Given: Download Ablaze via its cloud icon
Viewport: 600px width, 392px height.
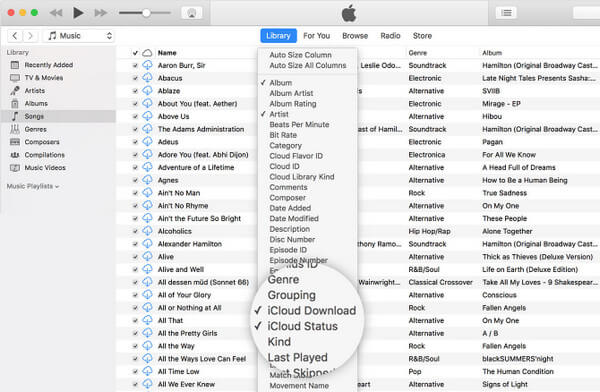Looking at the screenshot, I should [x=147, y=91].
